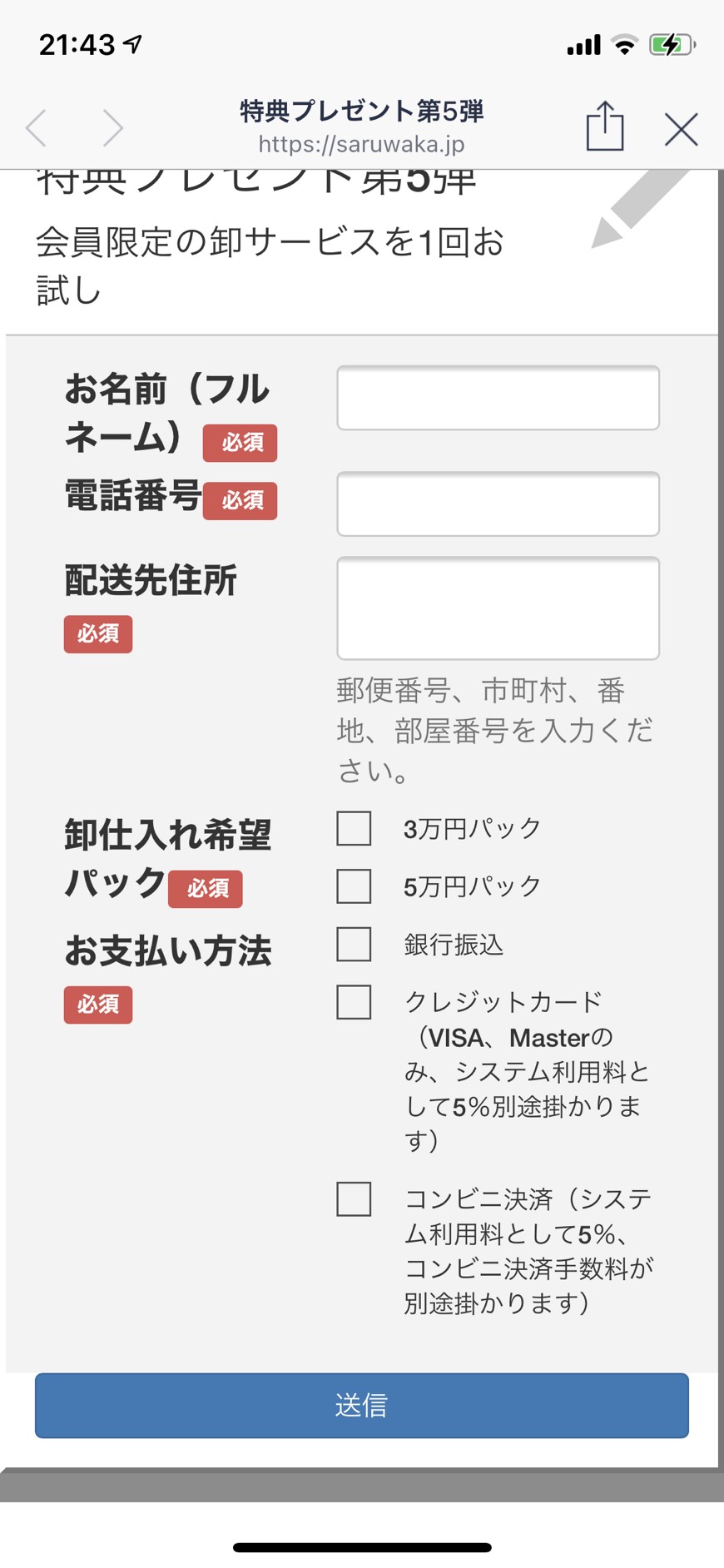The height and width of the screenshot is (1568, 724).
Task: Open the share sheet icon
Action: 605,126
